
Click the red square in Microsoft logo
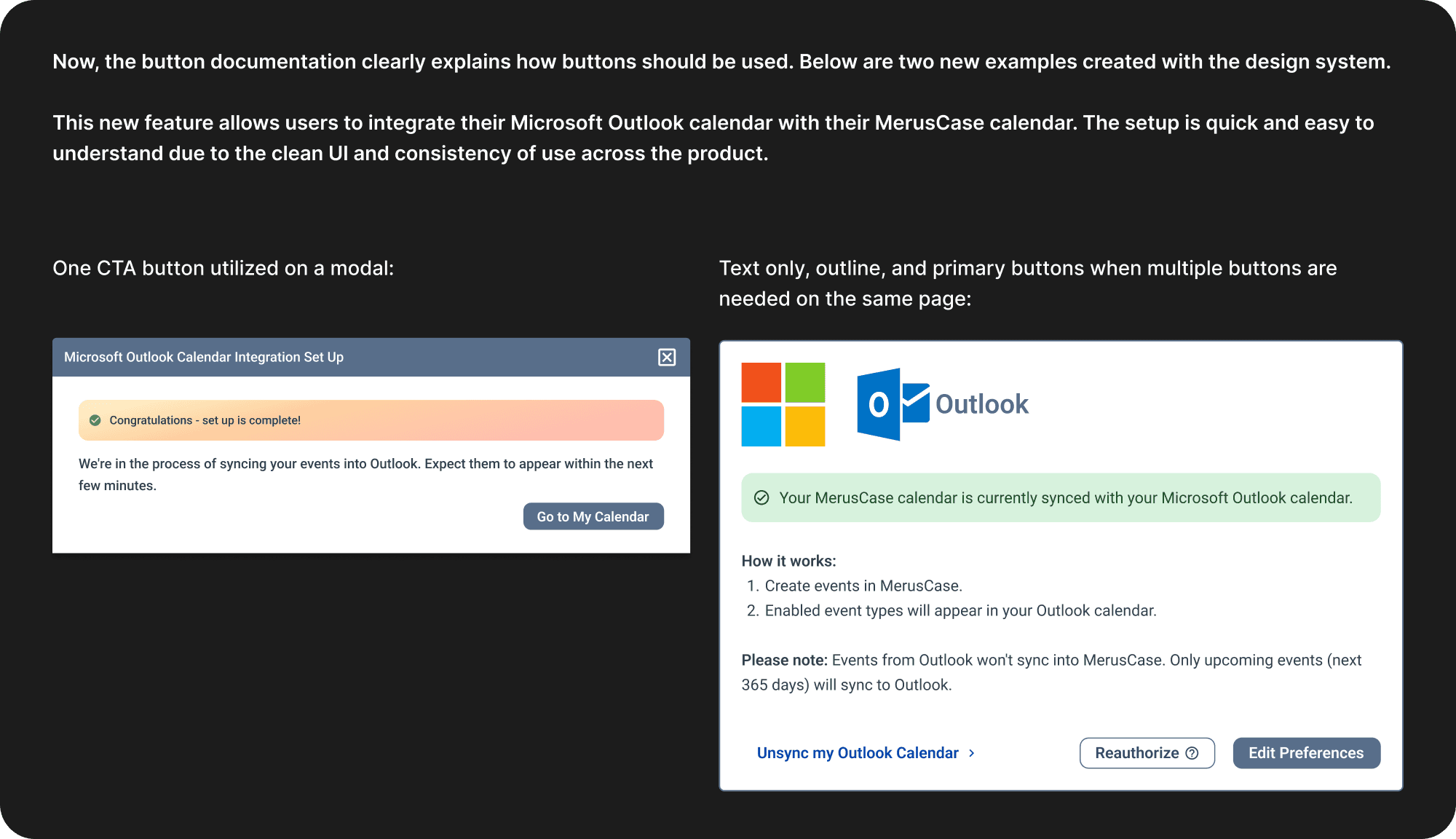pyautogui.click(x=761, y=382)
